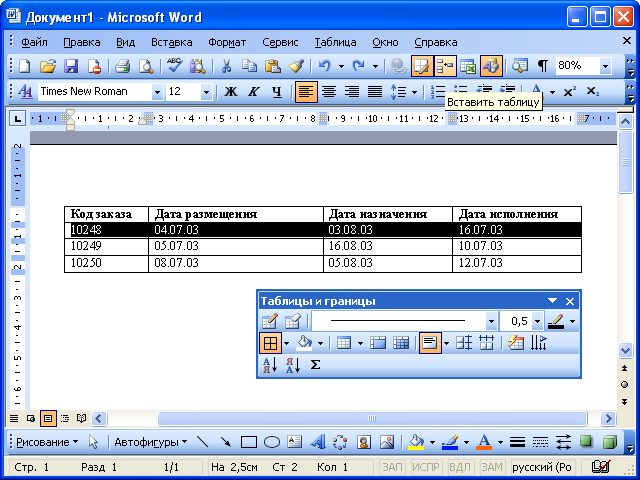Open the Файл menu
This screenshot has width=640, height=480.
34,42
